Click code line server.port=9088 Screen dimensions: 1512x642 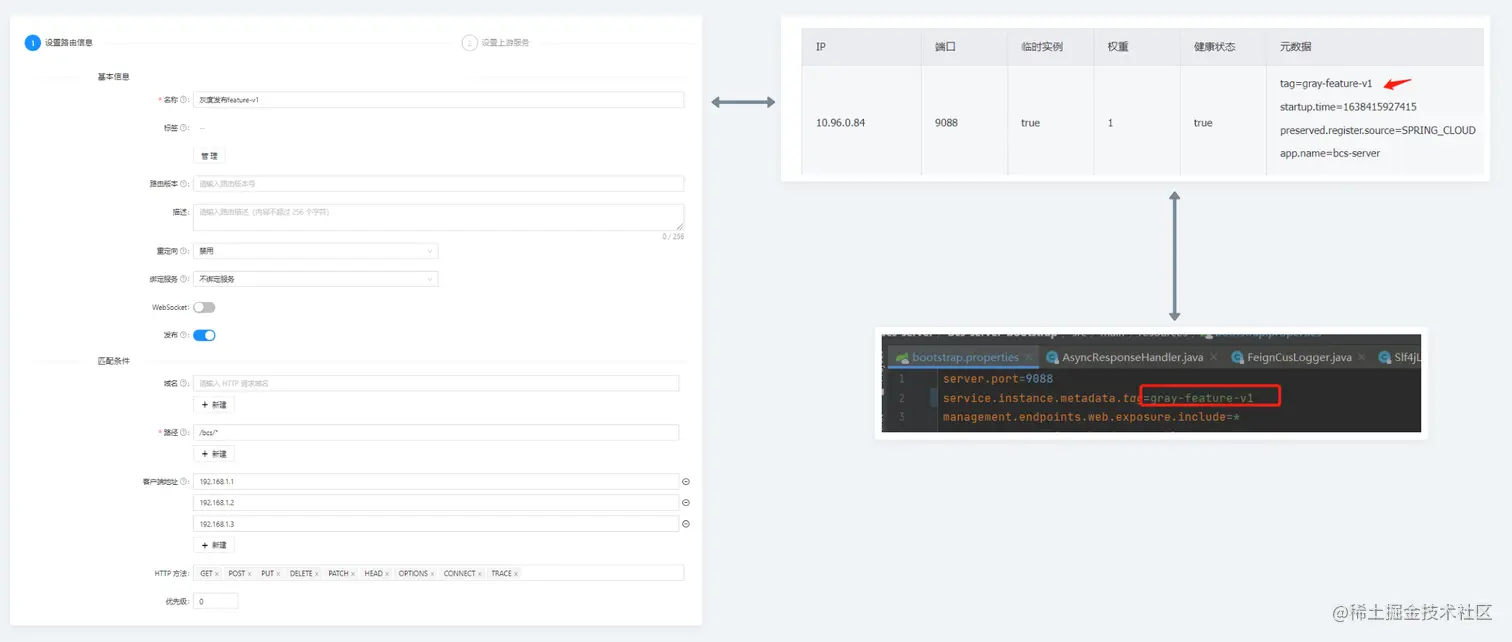(x=997, y=379)
